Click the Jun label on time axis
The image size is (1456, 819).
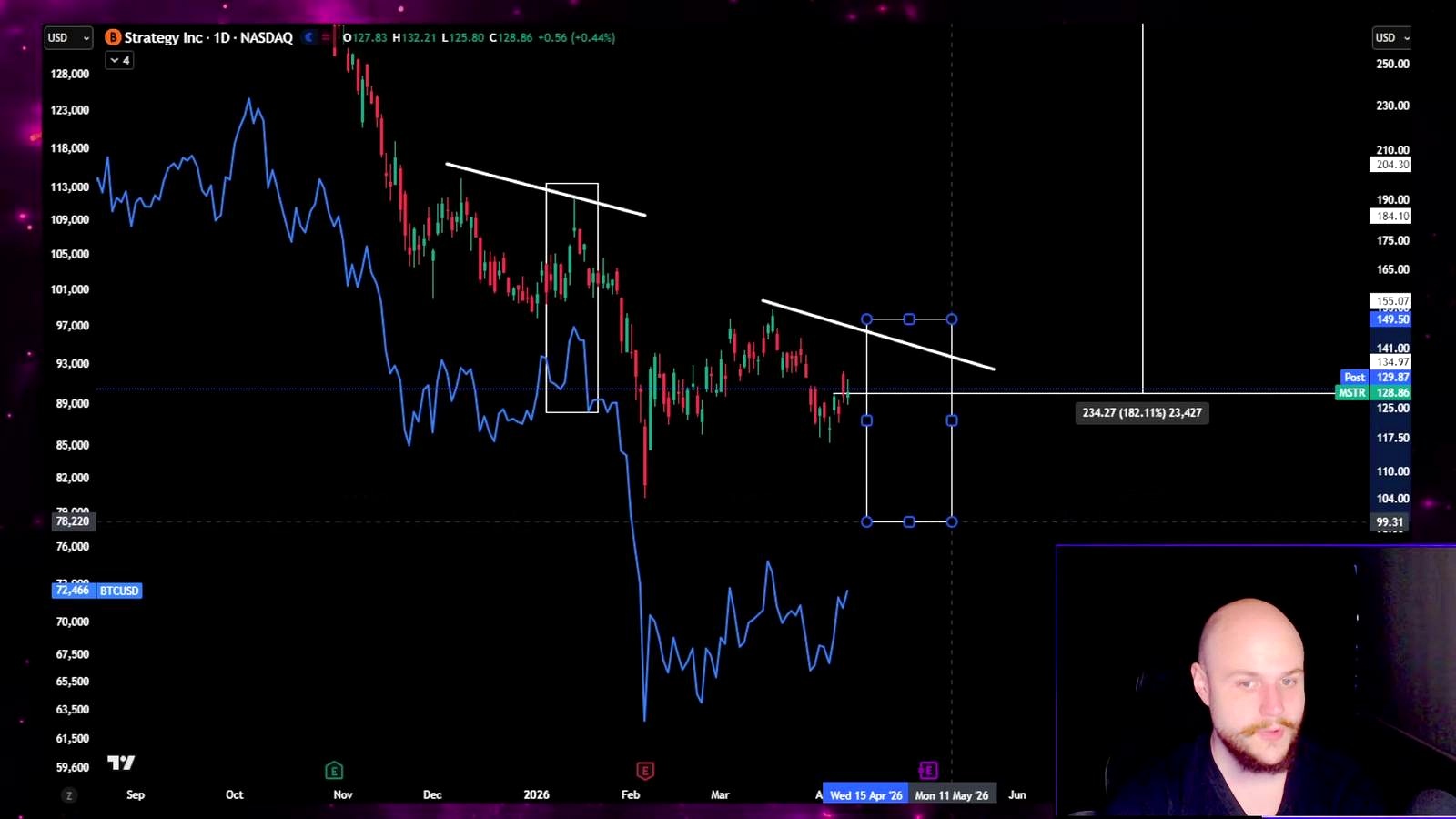tap(1017, 795)
